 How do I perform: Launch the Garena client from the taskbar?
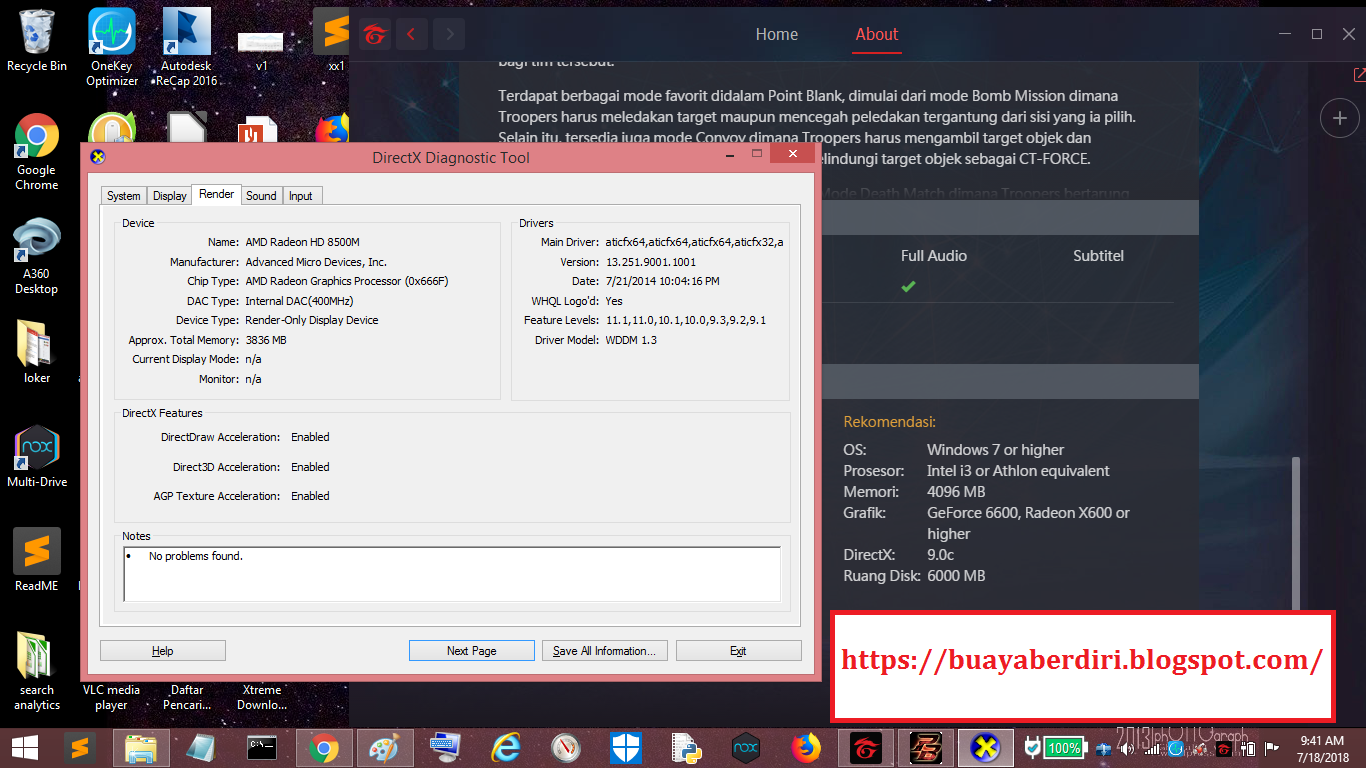click(865, 747)
